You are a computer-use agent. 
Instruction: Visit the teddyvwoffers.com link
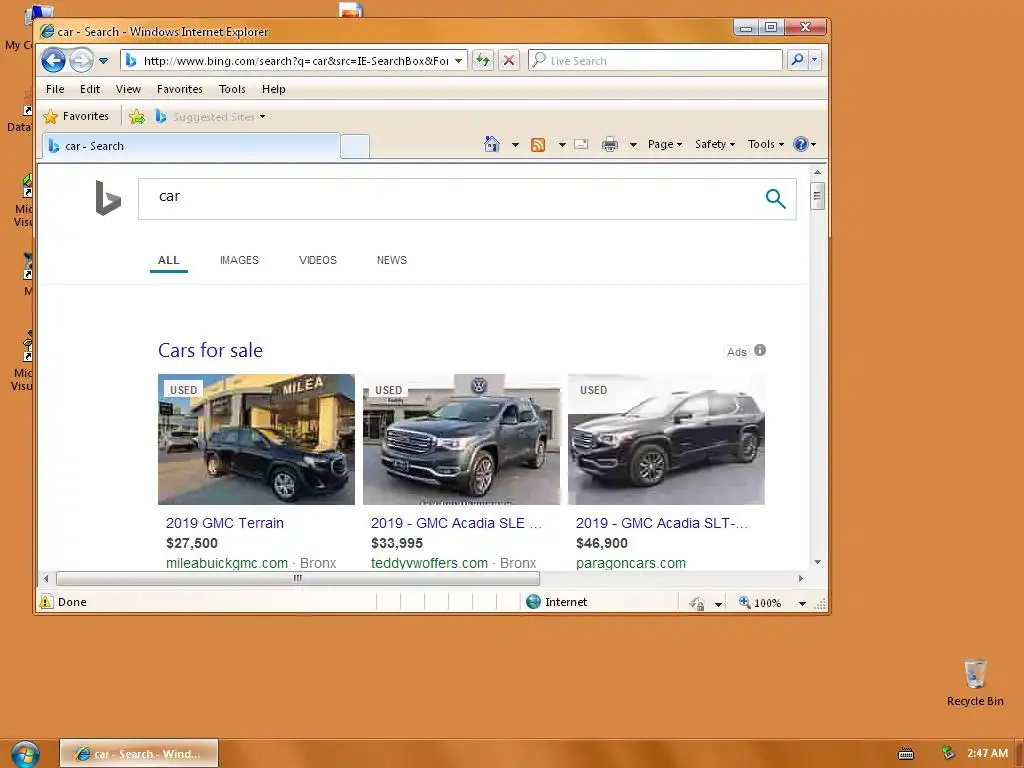(x=429, y=563)
